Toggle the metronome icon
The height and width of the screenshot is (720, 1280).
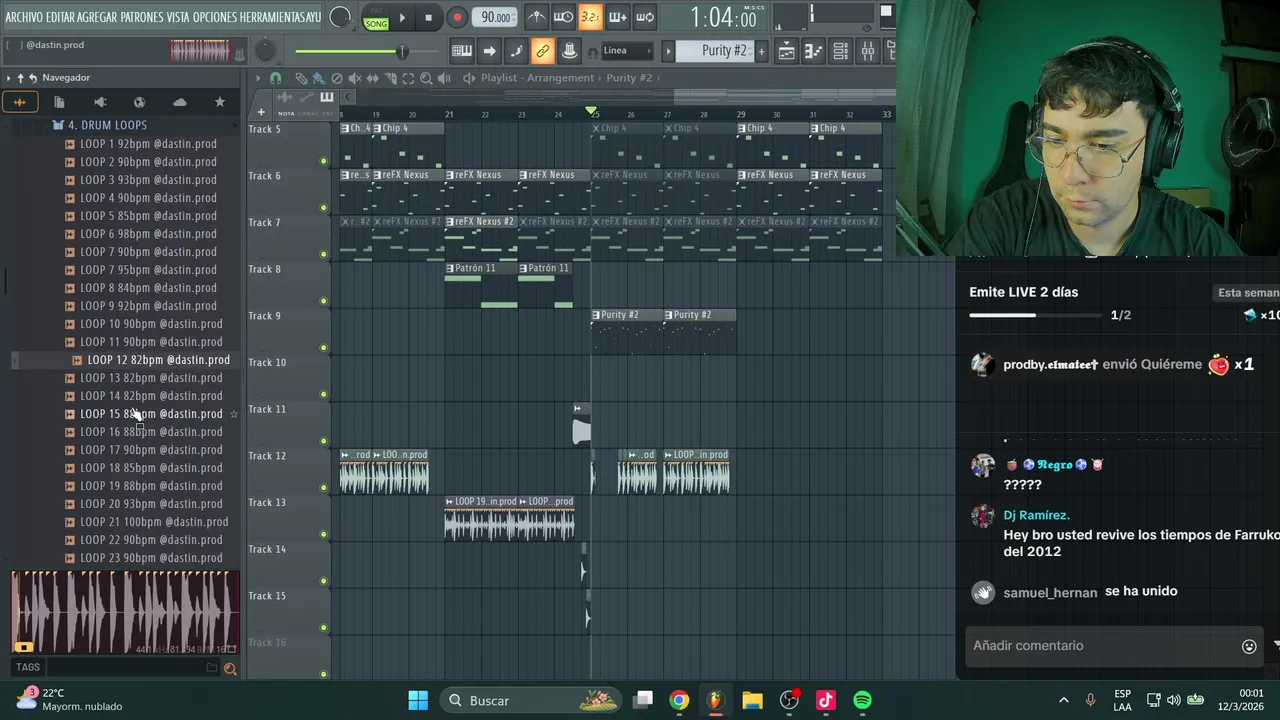click(x=537, y=17)
